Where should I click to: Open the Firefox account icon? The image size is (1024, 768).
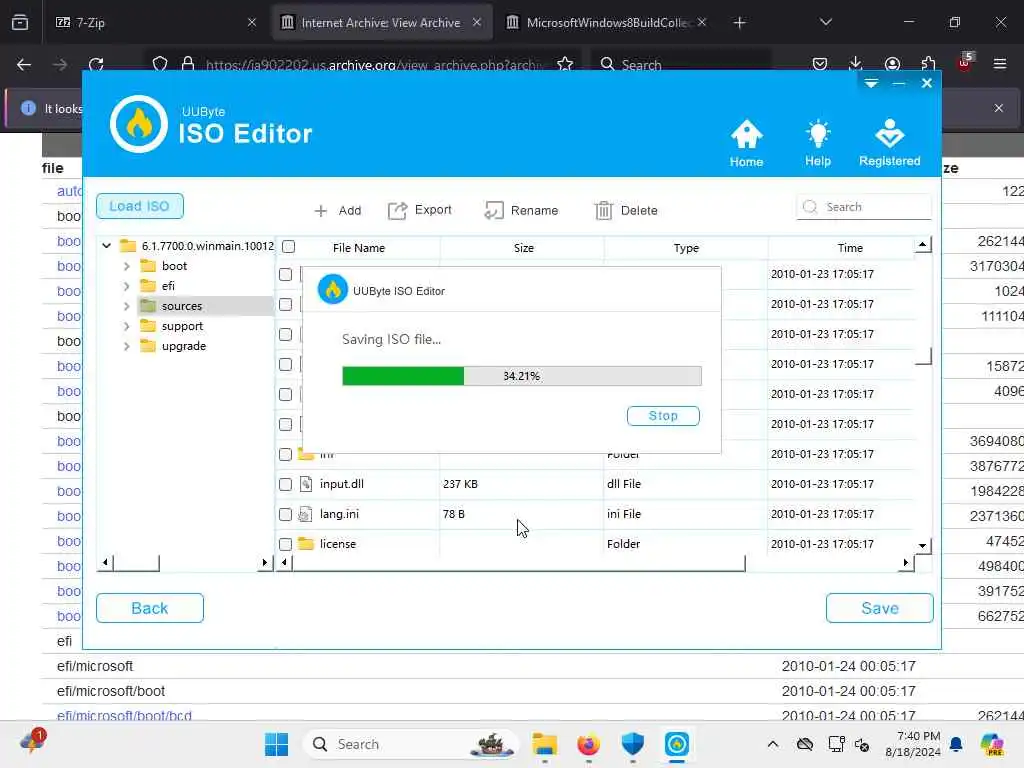click(892, 64)
